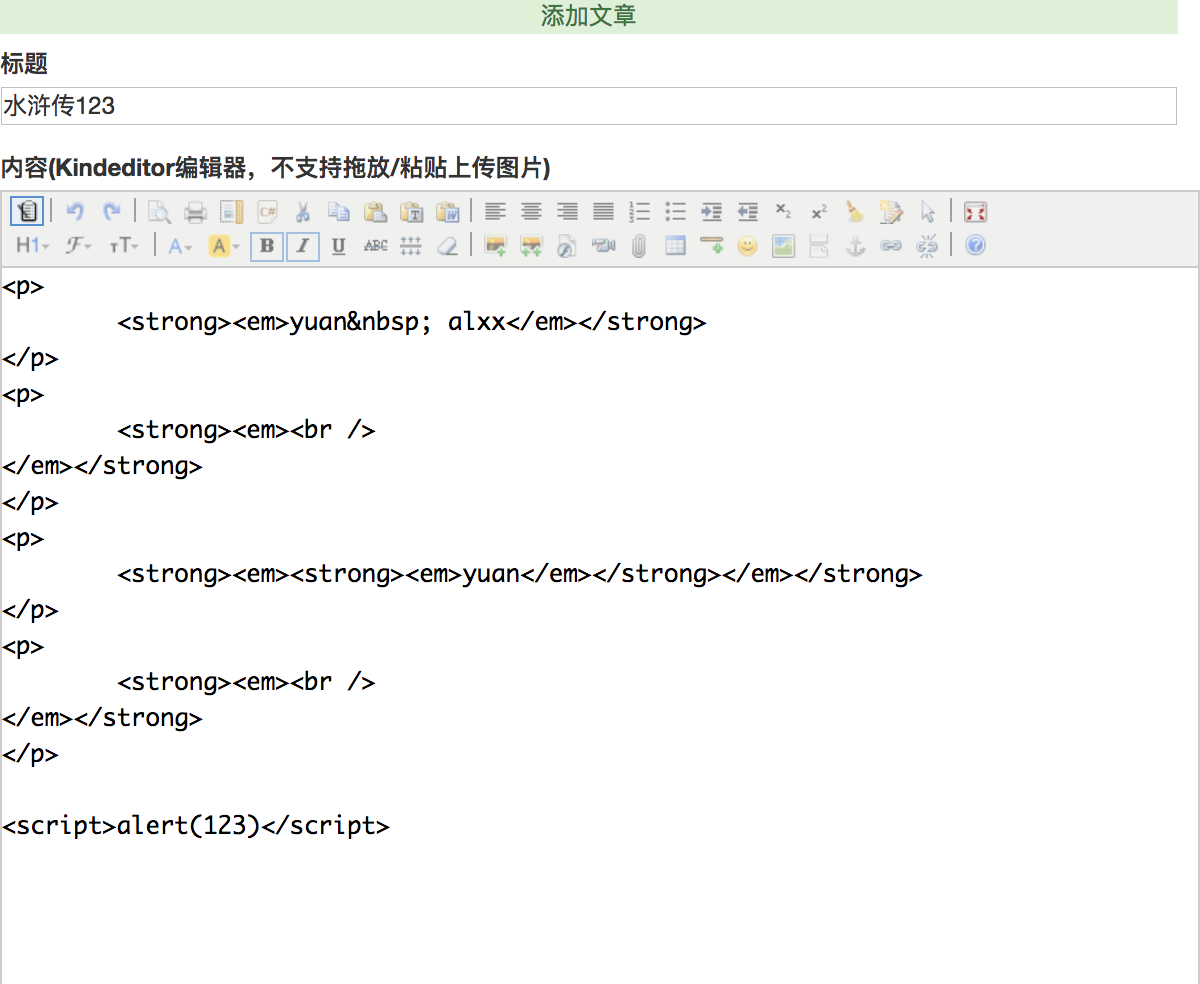Apply superscript formatting
This screenshot has width=1200, height=984.
[x=819, y=211]
